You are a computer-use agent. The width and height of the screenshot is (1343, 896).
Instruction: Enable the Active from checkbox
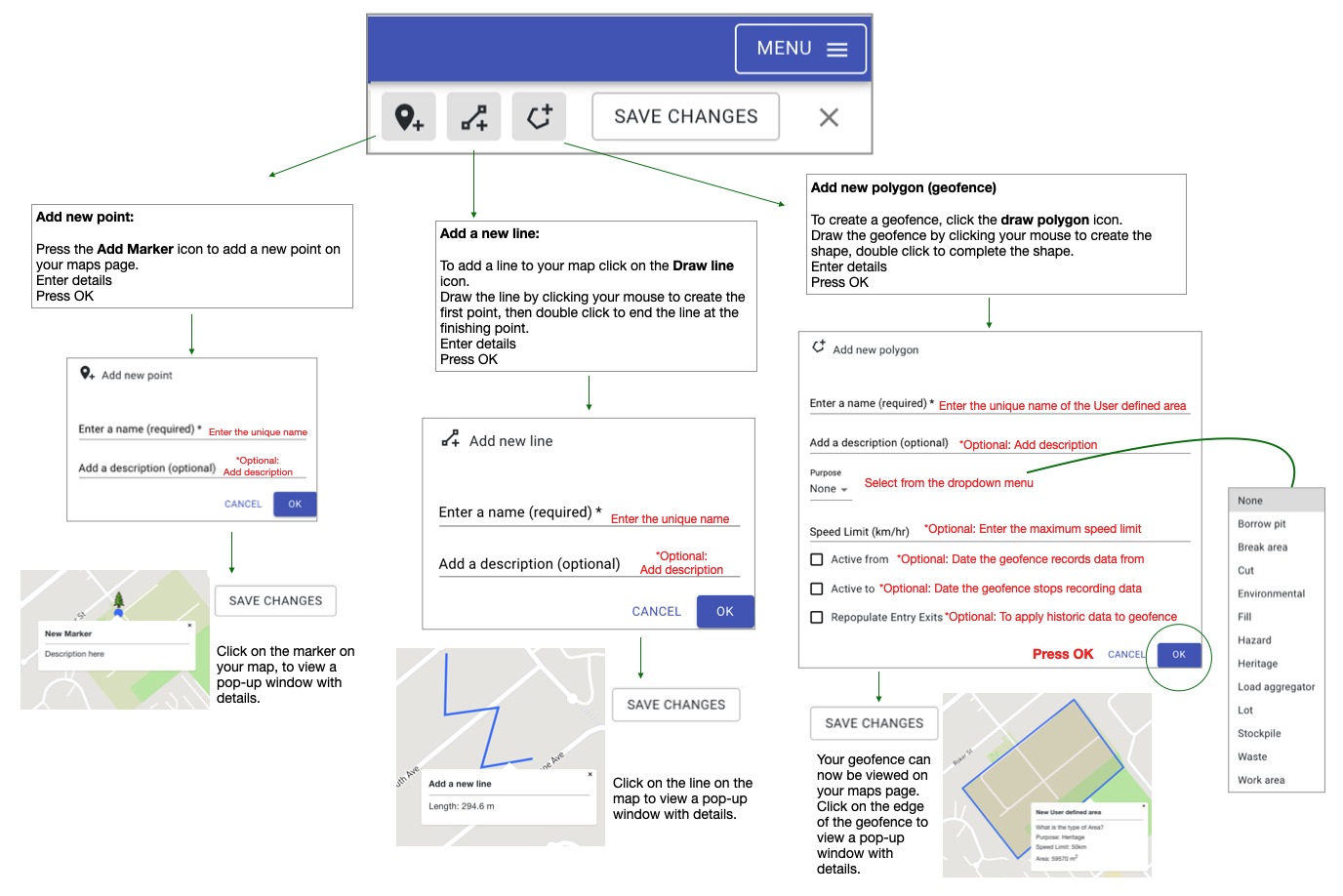[x=816, y=559]
